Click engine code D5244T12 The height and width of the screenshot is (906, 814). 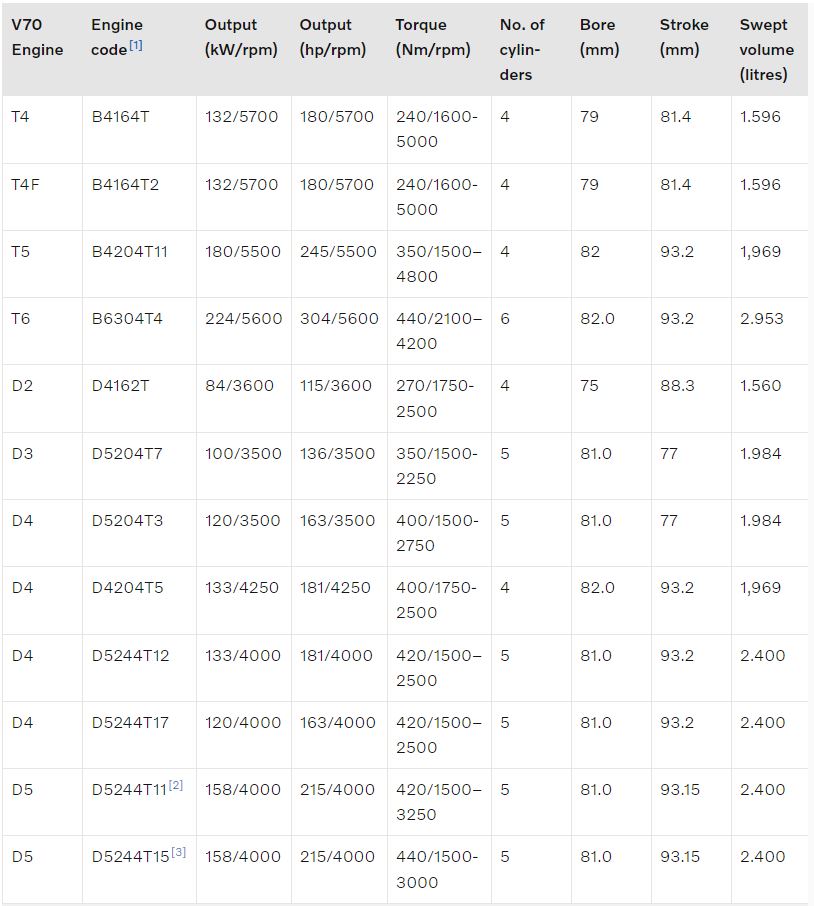pos(131,656)
